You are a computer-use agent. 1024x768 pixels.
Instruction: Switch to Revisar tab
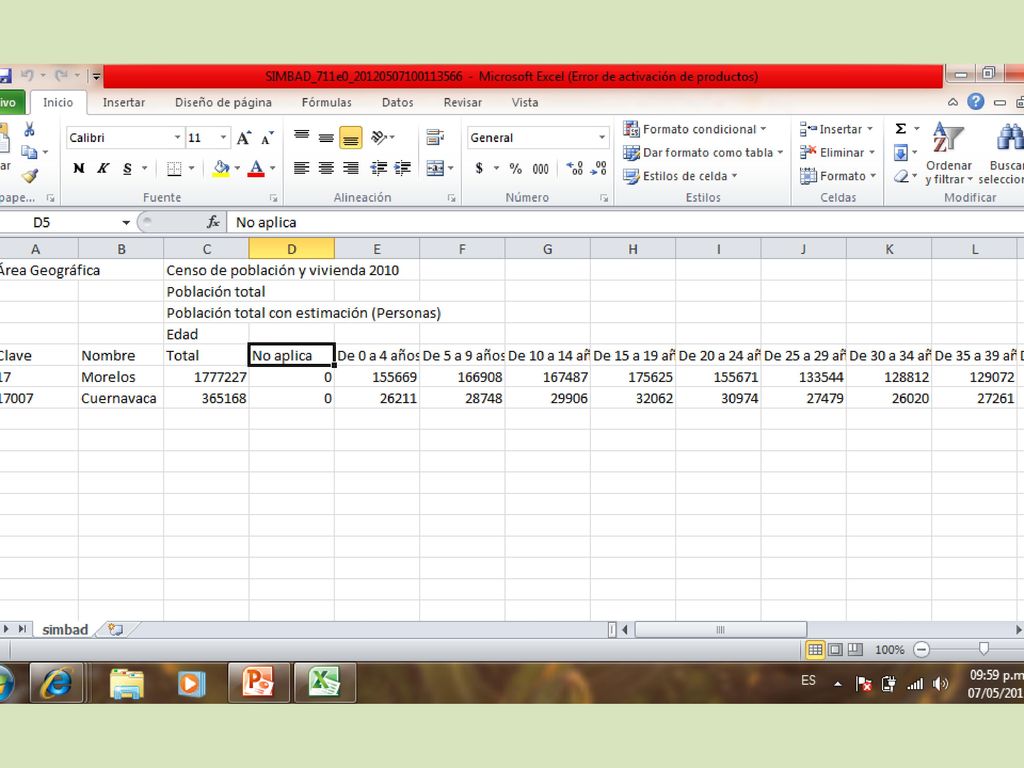(x=462, y=103)
